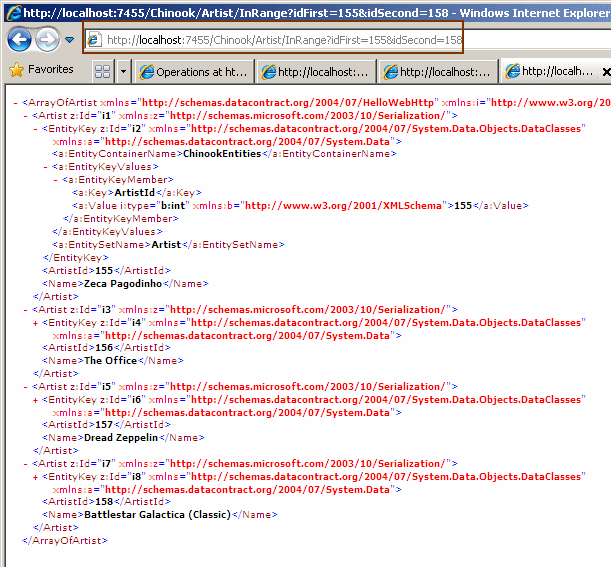Click ArtistId value 156
This screenshot has width=611, height=567.
coord(104,348)
